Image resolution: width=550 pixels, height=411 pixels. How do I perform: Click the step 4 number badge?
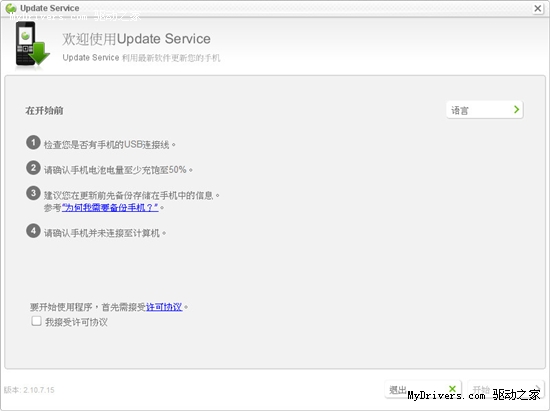pyautogui.click(x=33, y=231)
